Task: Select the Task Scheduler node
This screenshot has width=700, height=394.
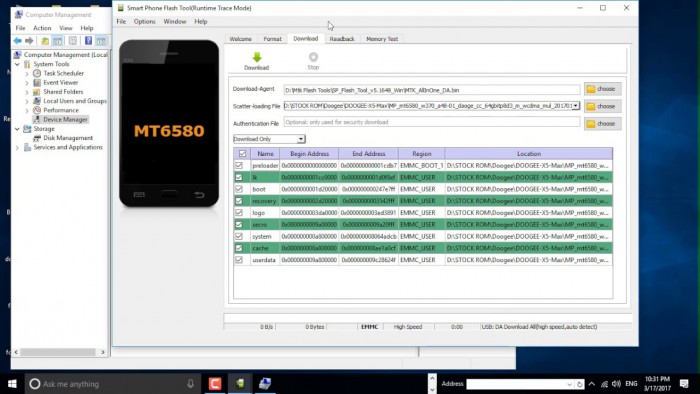Action: (x=63, y=73)
